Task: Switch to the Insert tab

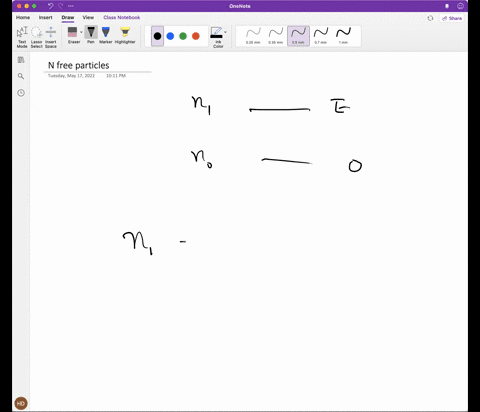Action: (x=45, y=17)
